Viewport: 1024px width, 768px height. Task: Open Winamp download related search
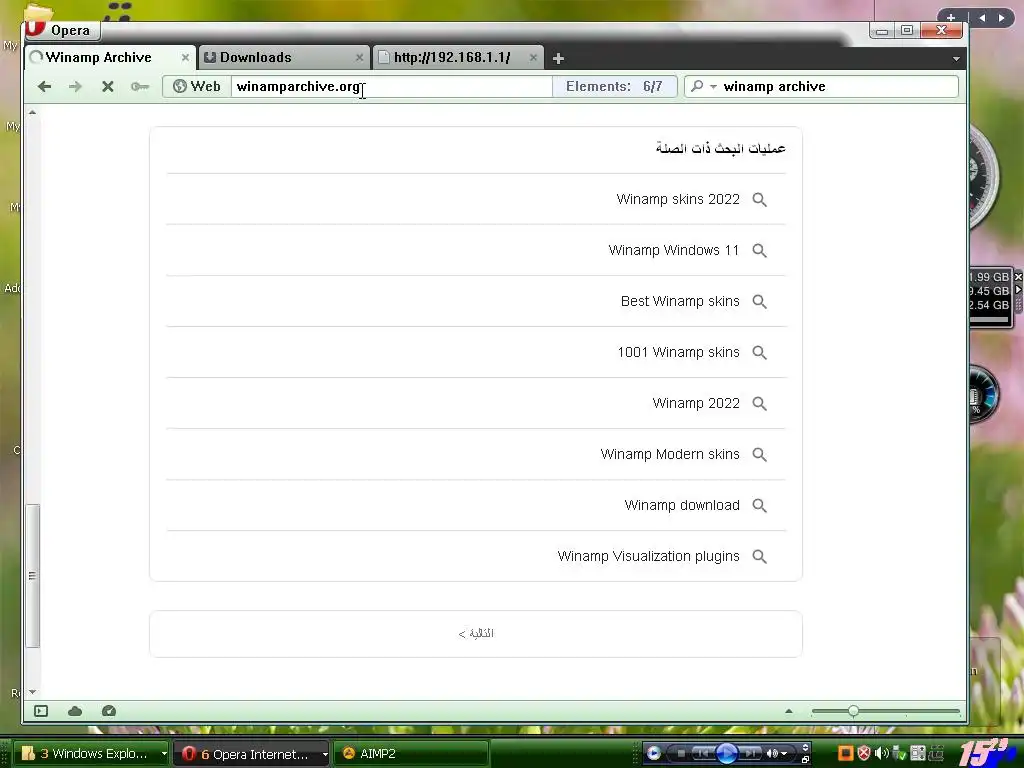682,505
